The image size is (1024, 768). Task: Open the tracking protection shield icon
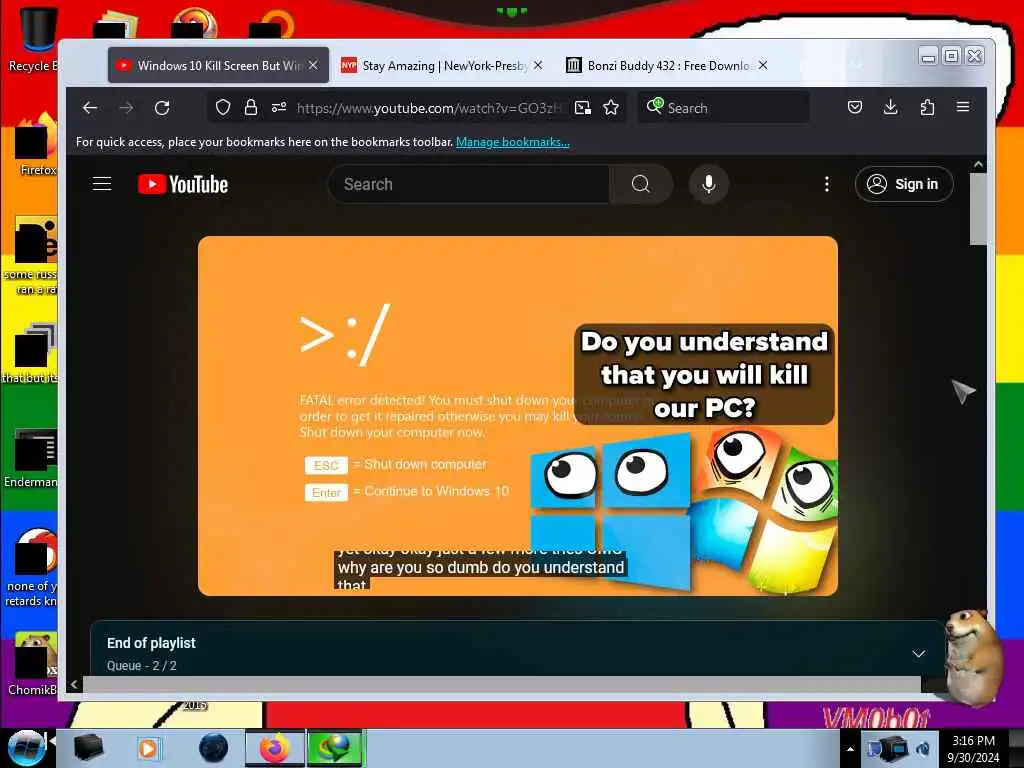223,108
